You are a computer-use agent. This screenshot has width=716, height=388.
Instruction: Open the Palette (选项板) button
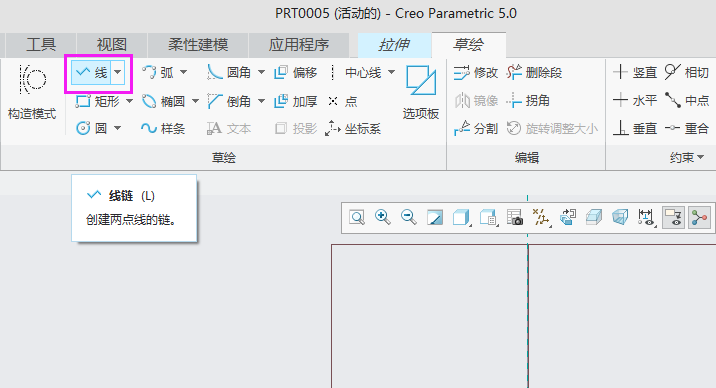(x=421, y=92)
